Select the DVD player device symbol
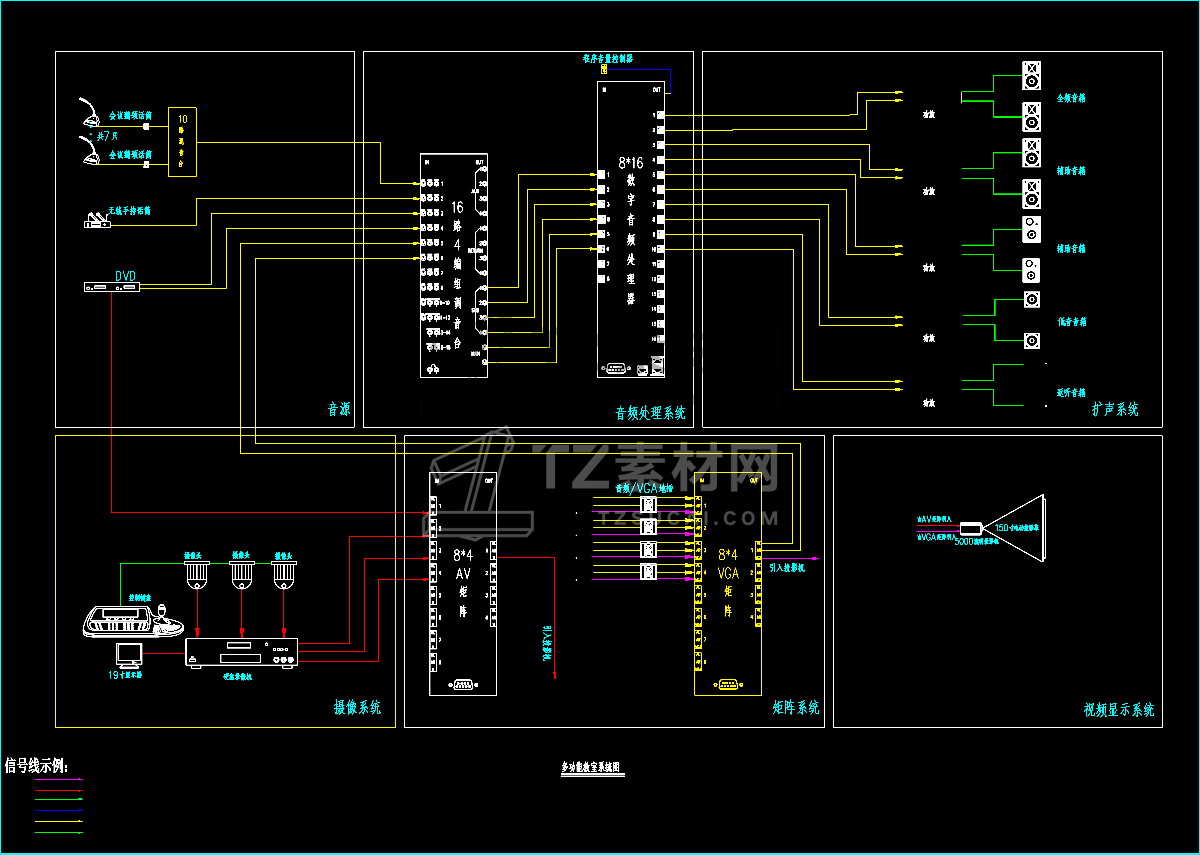Screen dimensions: 1200x855 pos(111,288)
